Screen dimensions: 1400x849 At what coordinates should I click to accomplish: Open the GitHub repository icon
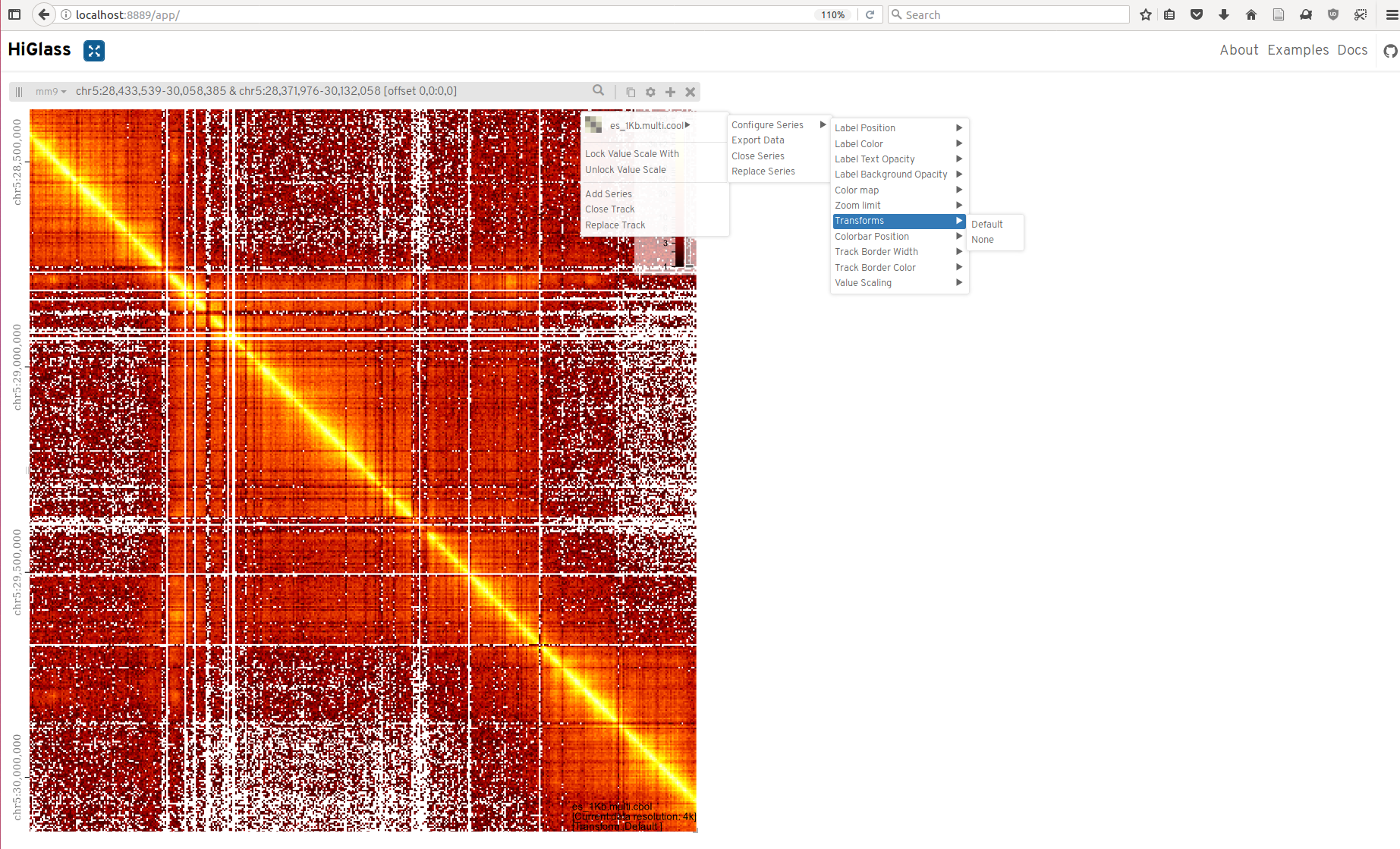(x=1389, y=51)
